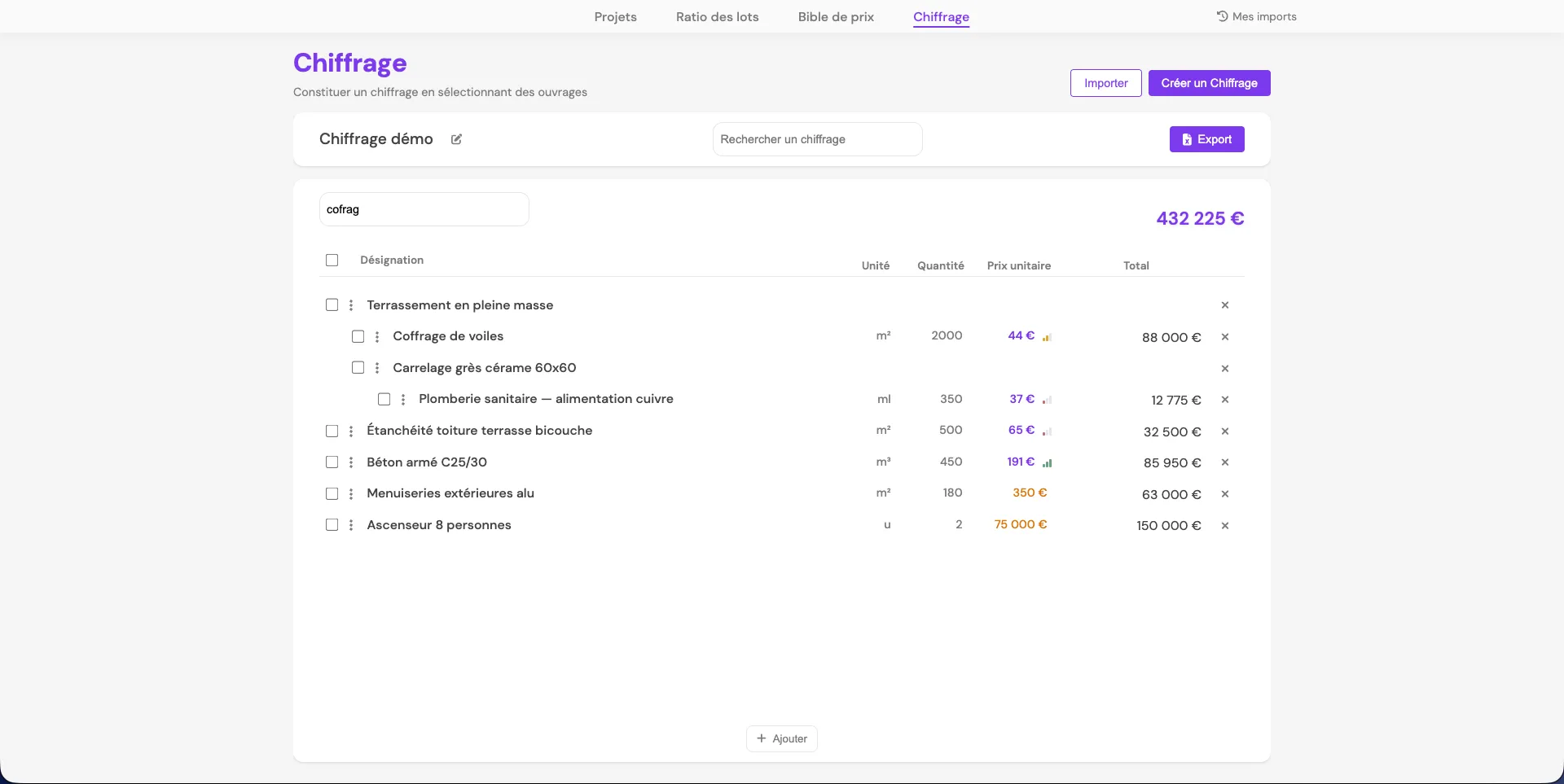
Task: Click the Carrelage grès cérame 60x60 label
Action: (484, 368)
